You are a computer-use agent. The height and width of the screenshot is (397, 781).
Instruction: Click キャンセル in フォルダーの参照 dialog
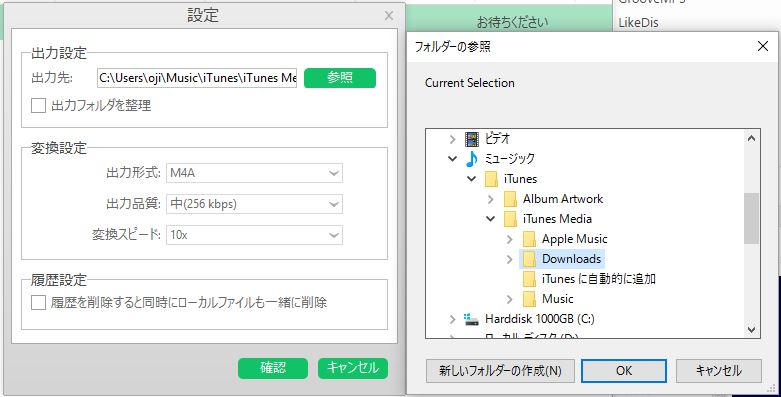click(x=718, y=371)
